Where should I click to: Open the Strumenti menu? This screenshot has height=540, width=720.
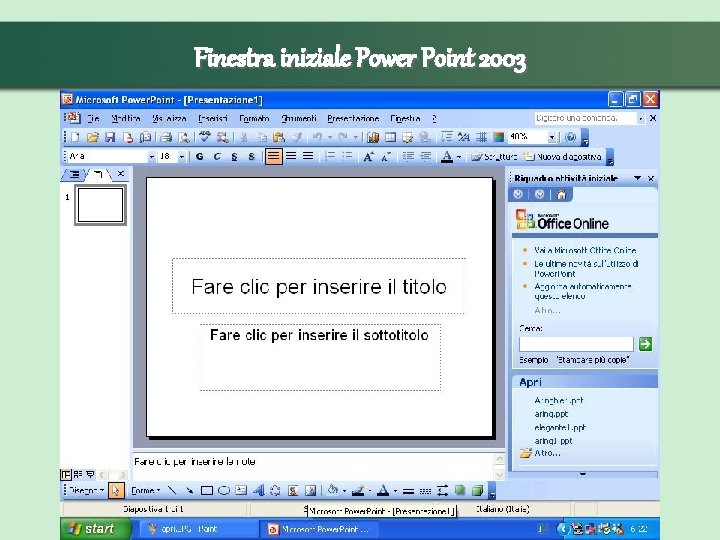(x=299, y=118)
